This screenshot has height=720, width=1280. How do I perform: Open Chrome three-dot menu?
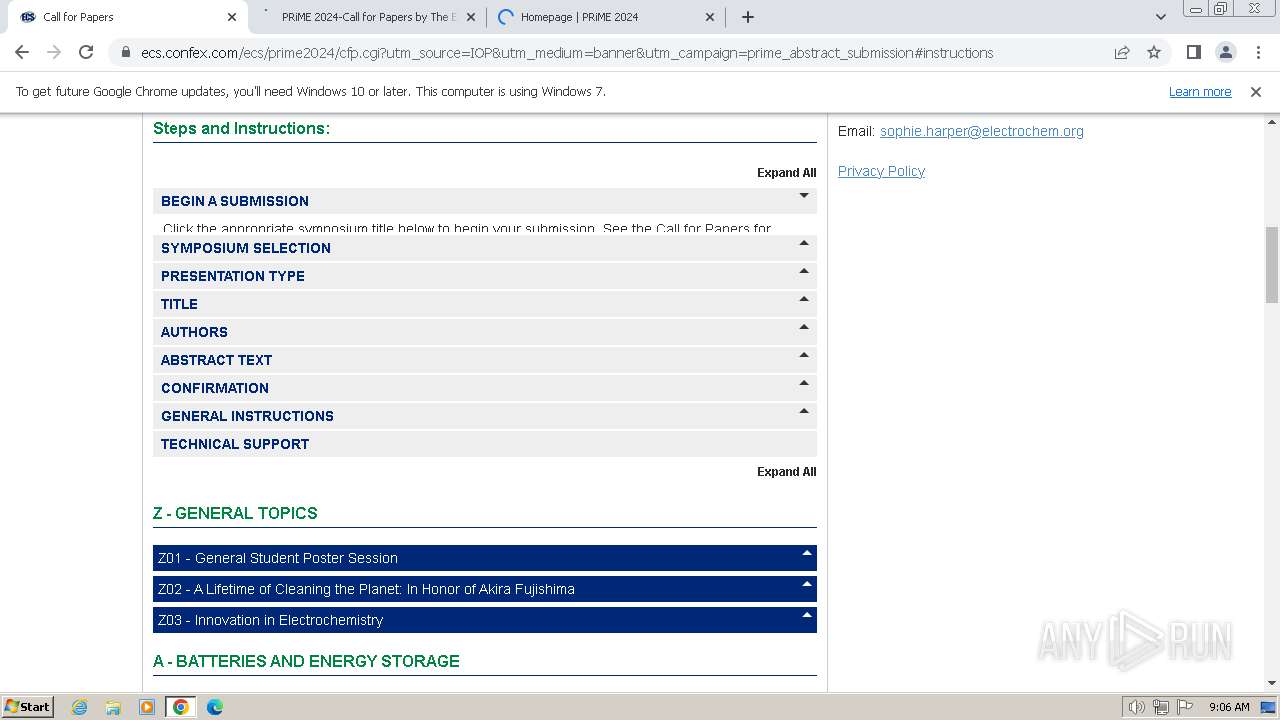pos(1258,52)
